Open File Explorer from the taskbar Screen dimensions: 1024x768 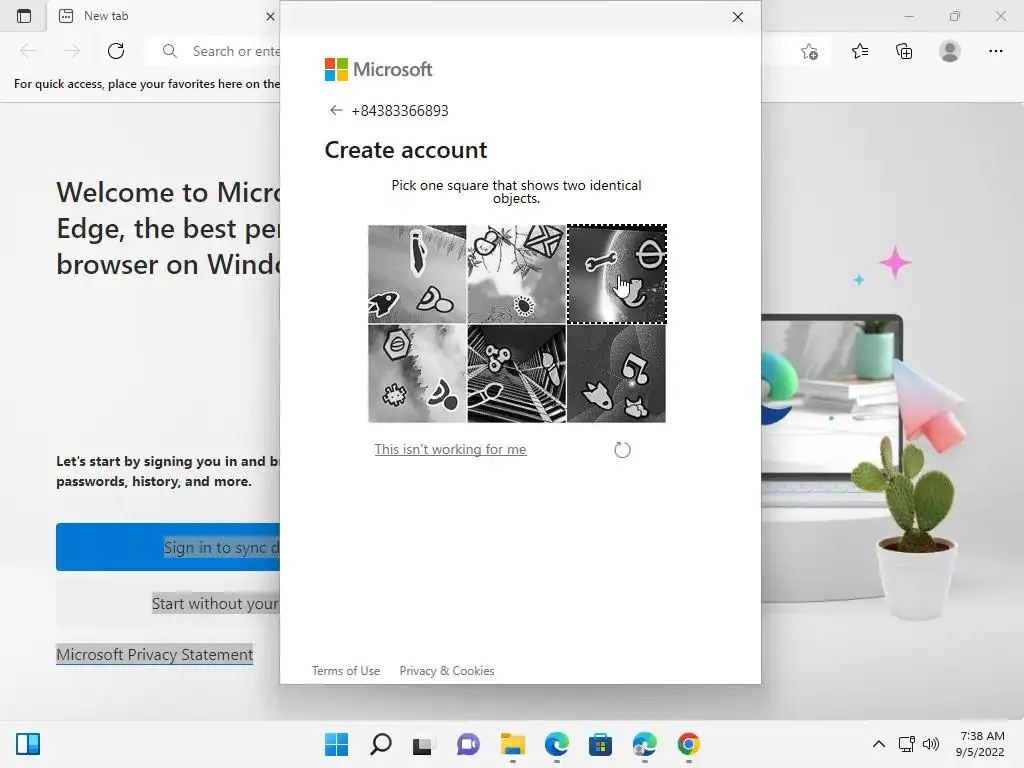[513, 744]
